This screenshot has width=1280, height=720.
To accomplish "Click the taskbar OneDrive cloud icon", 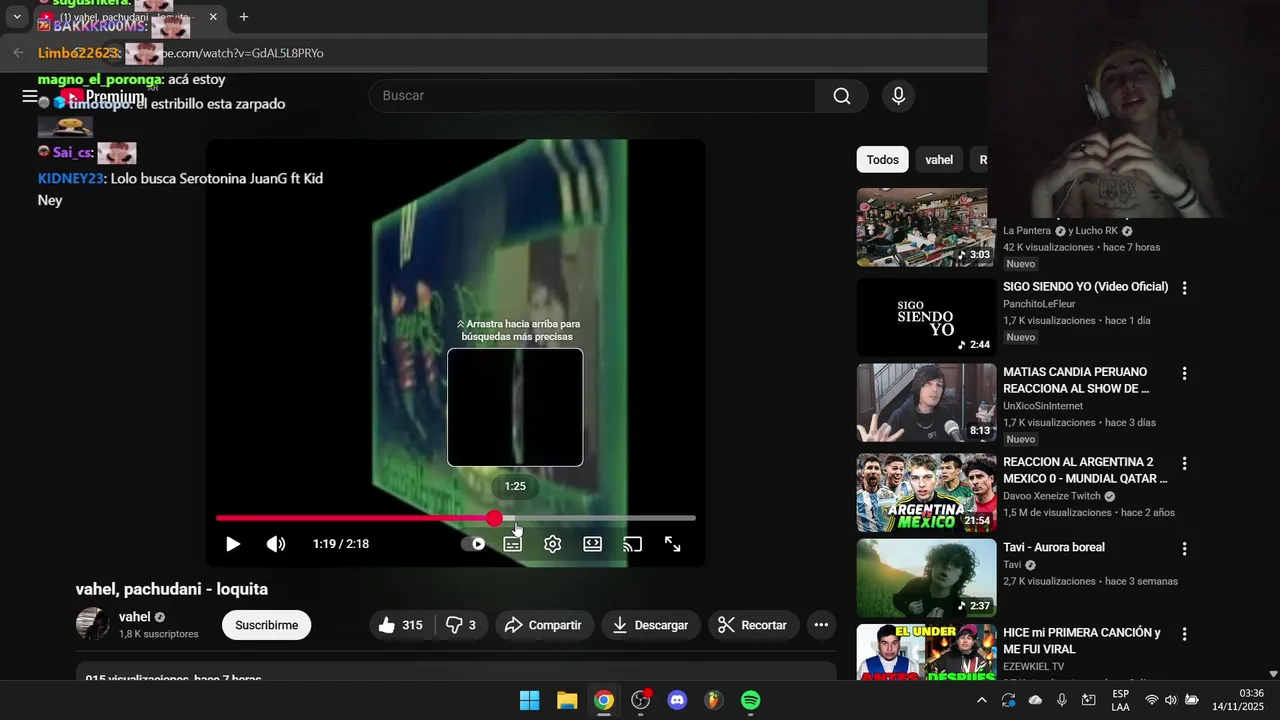I will [x=1035, y=700].
